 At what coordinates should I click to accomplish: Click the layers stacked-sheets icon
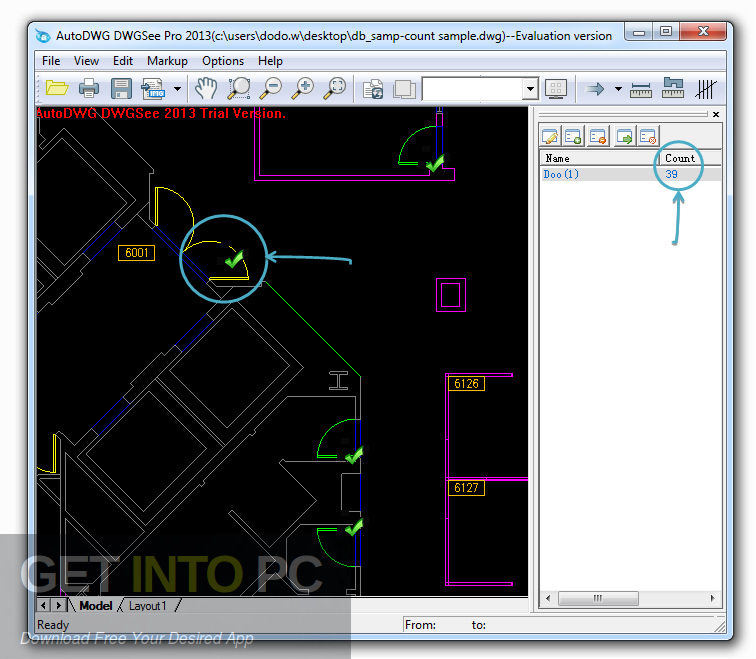[404, 89]
